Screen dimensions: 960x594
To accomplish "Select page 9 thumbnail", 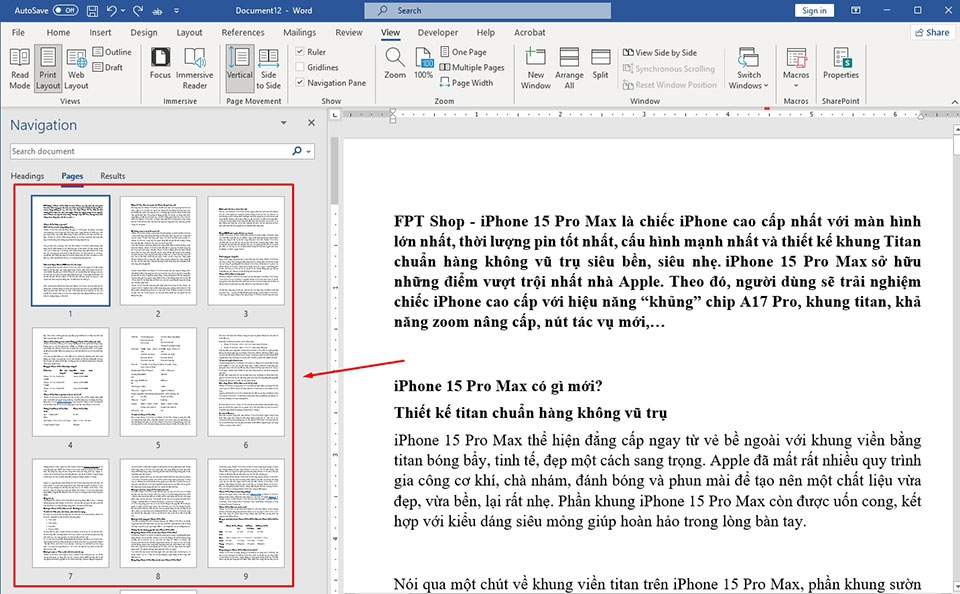I will [x=246, y=513].
